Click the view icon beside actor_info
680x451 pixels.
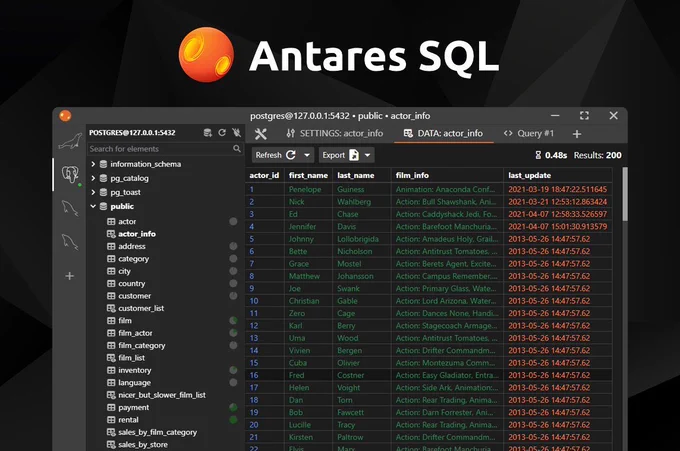click(111, 234)
